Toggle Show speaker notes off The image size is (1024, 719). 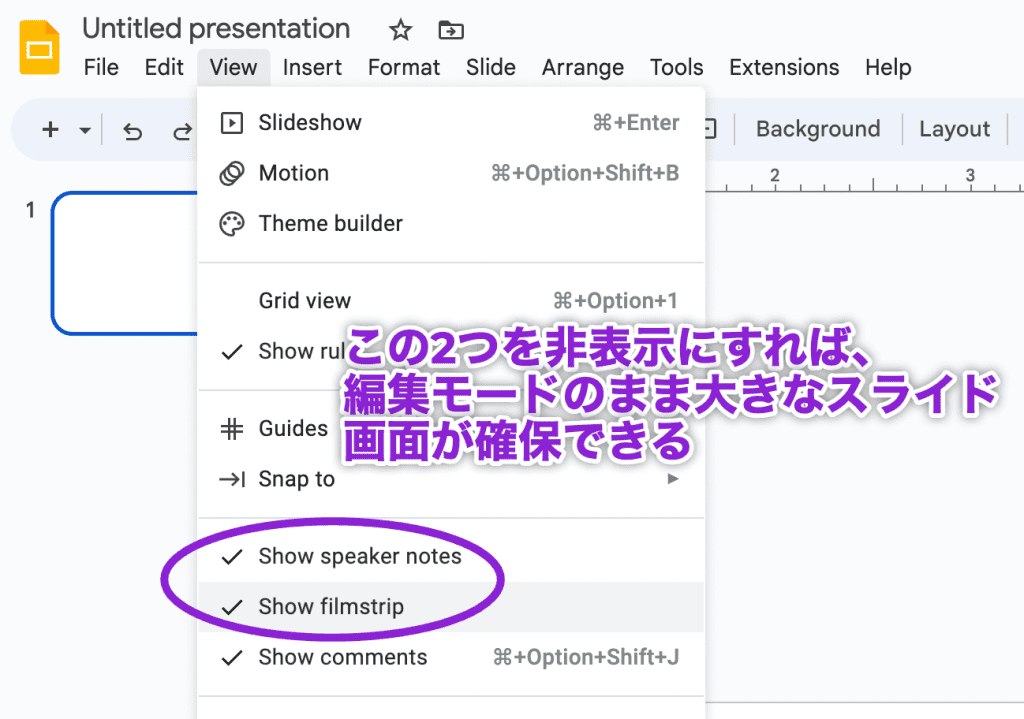tap(359, 557)
